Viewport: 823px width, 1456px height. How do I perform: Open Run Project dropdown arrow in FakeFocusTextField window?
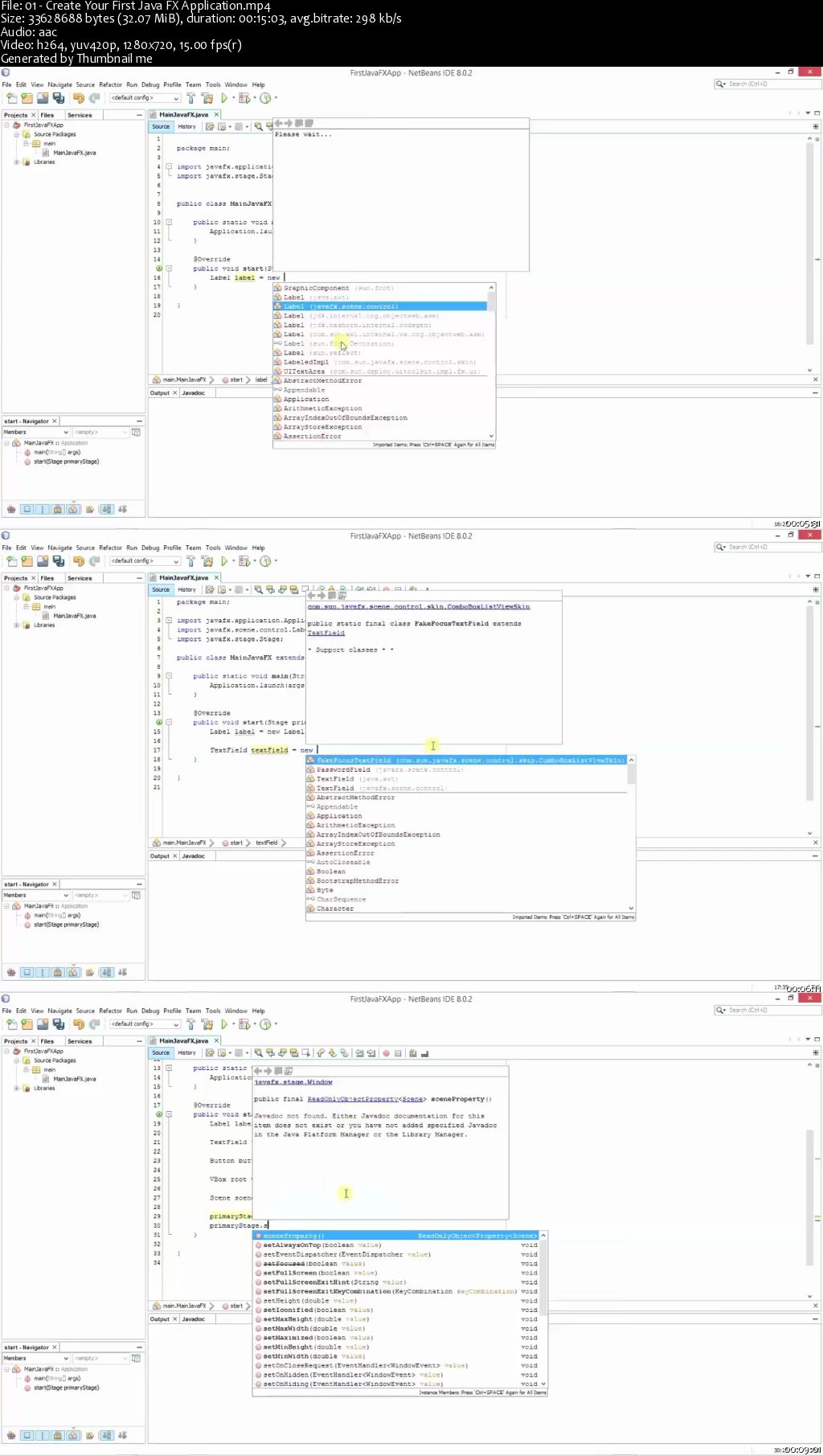pyautogui.click(x=234, y=561)
